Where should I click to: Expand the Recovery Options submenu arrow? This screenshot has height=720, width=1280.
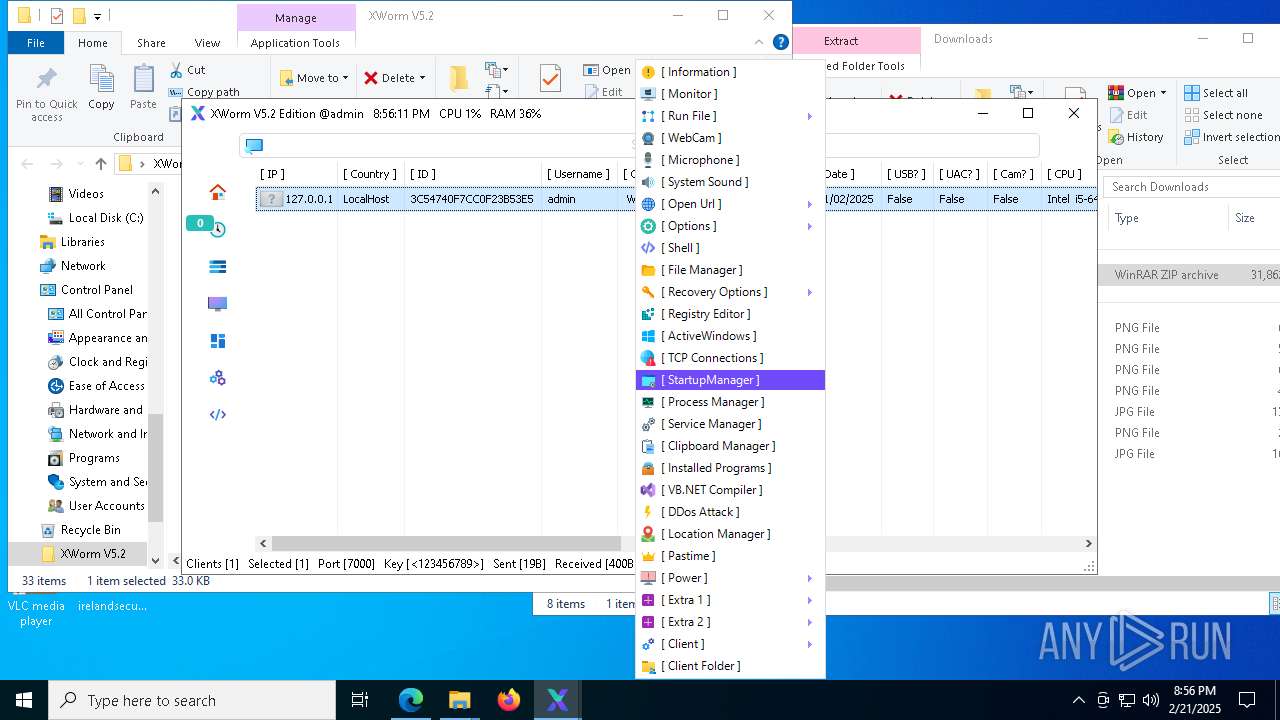810,292
